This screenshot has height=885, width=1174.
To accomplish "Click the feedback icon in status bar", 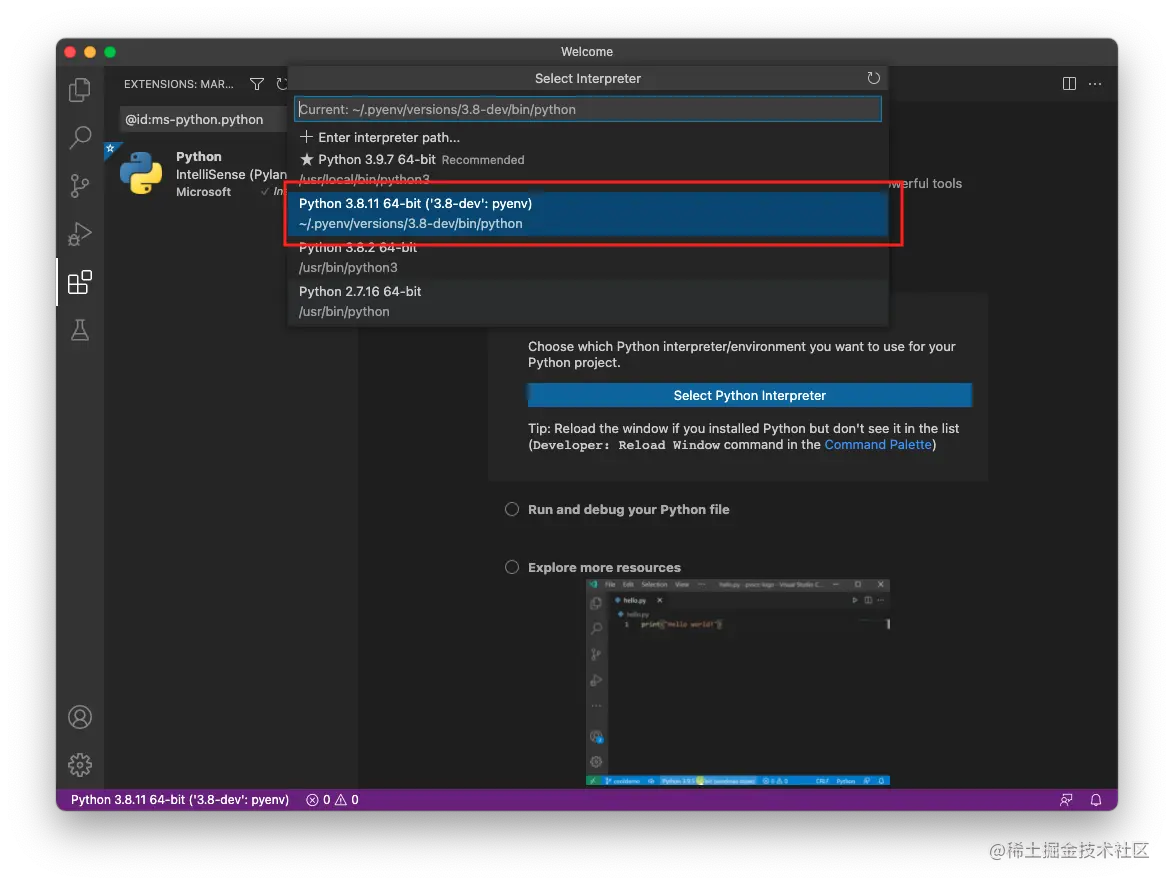I will 1066,800.
